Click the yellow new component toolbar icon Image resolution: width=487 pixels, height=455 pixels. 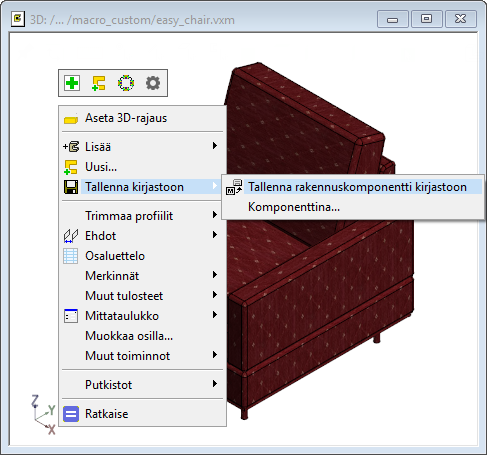click(99, 83)
